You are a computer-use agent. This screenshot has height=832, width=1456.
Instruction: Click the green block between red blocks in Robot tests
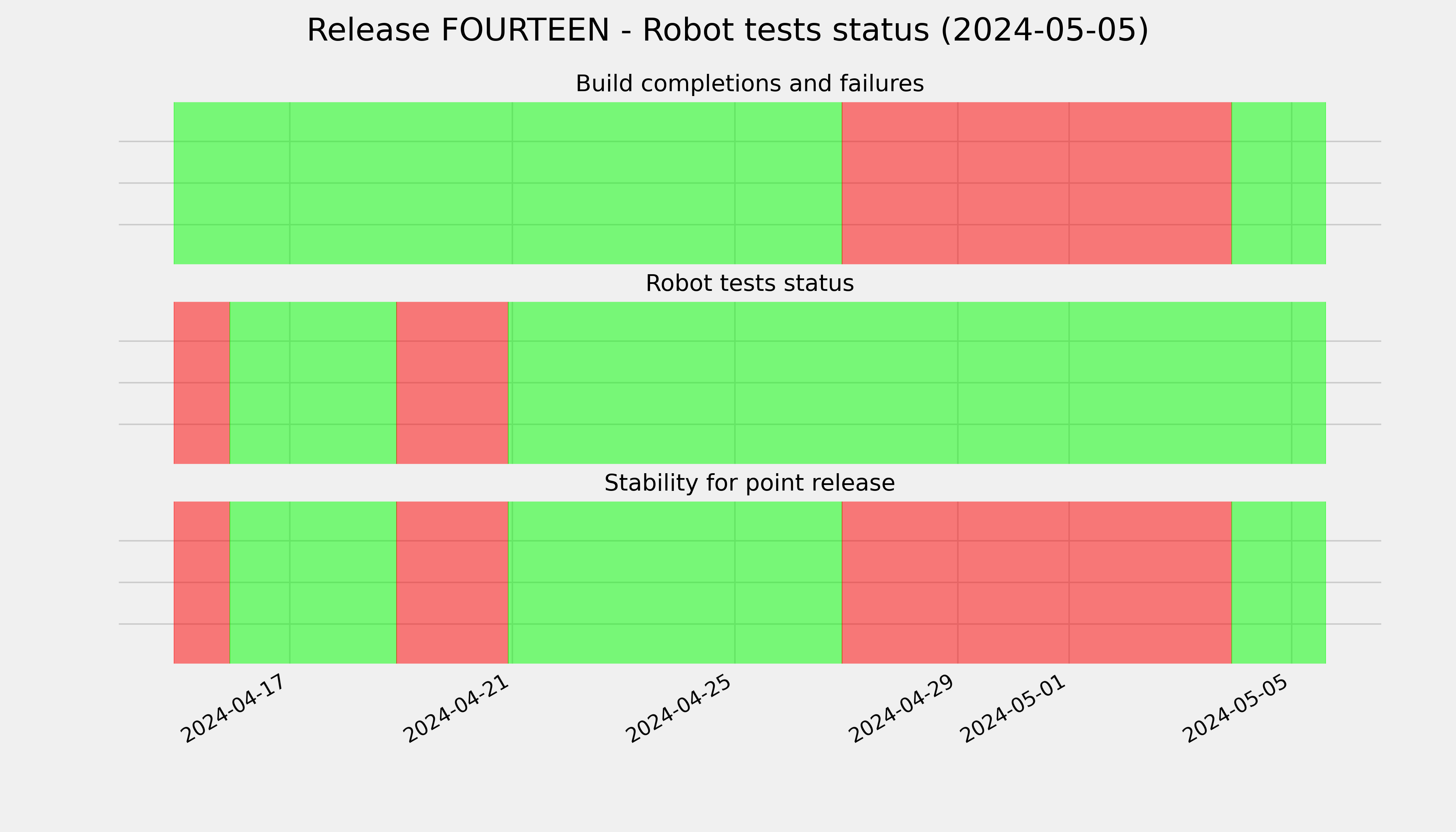(313, 382)
